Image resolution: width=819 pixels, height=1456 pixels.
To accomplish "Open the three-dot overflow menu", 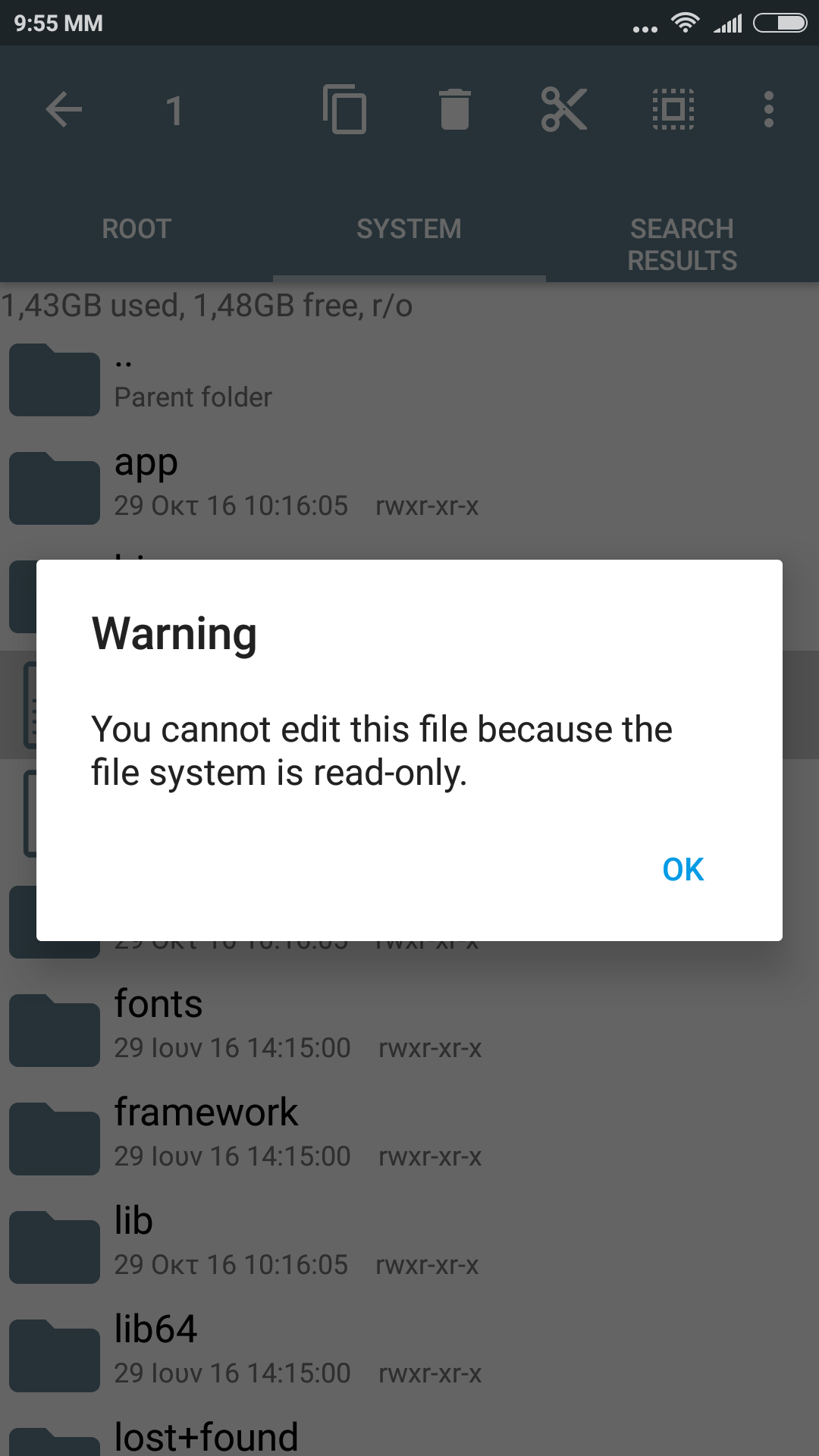I will tap(769, 109).
